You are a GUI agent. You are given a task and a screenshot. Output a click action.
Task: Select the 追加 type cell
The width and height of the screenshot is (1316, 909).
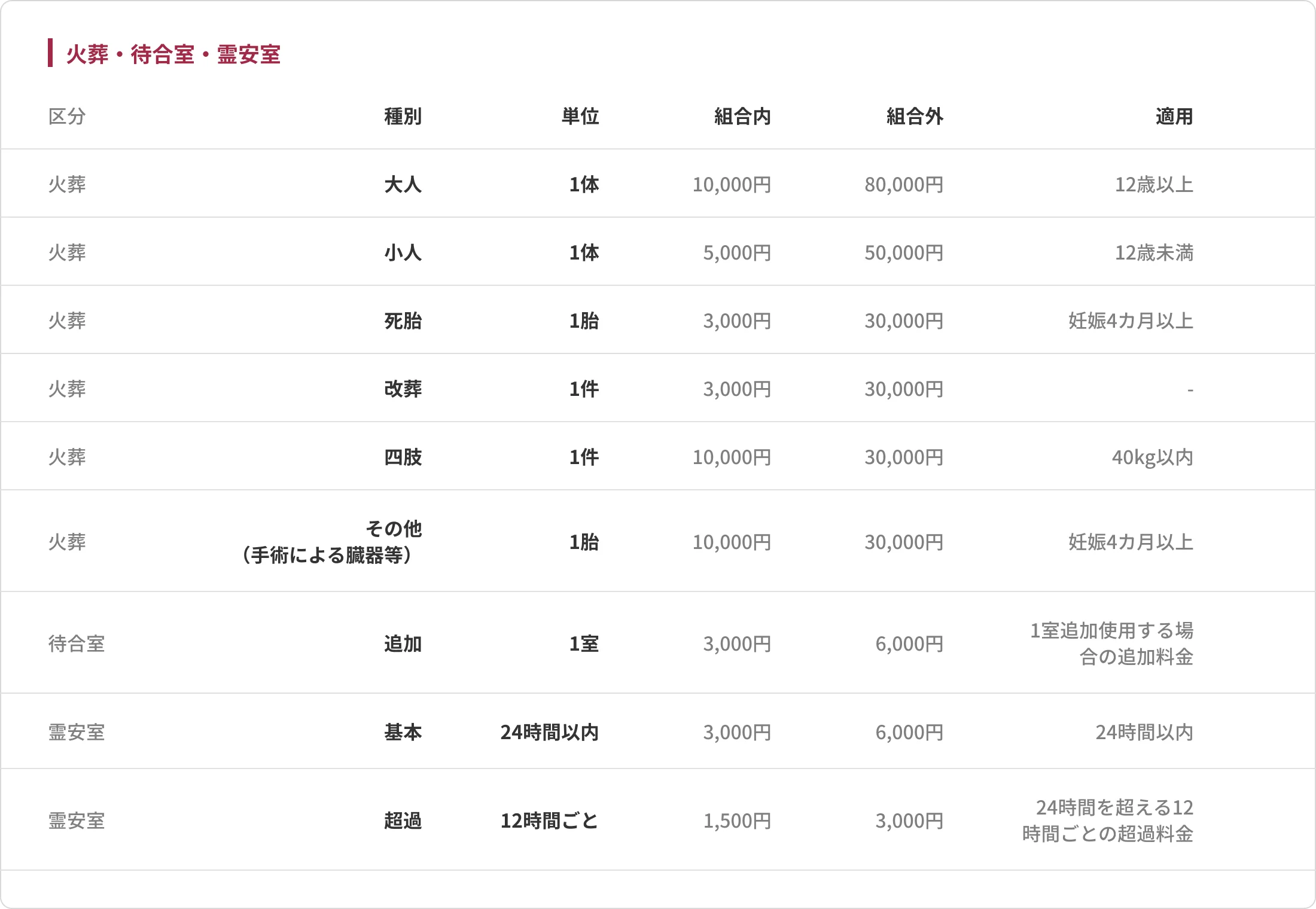pyautogui.click(x=403, y=643)
